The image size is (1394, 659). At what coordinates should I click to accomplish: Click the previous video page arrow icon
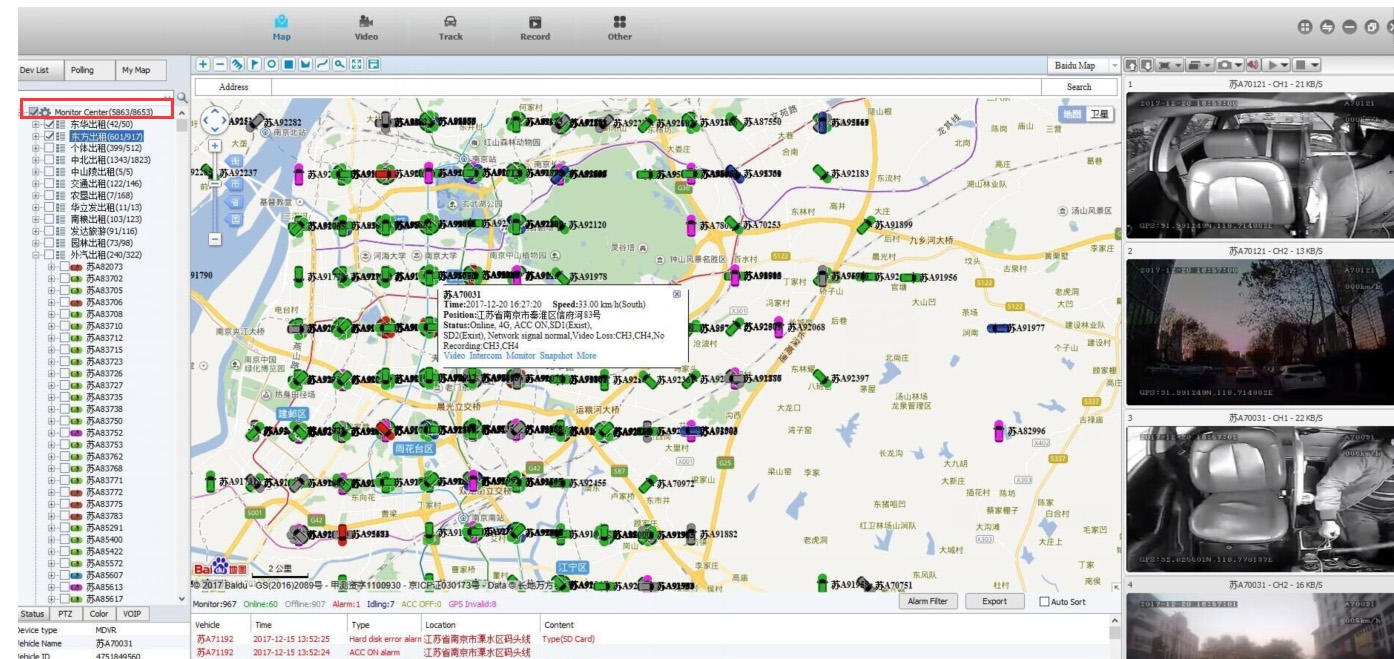click(1131, 65)
